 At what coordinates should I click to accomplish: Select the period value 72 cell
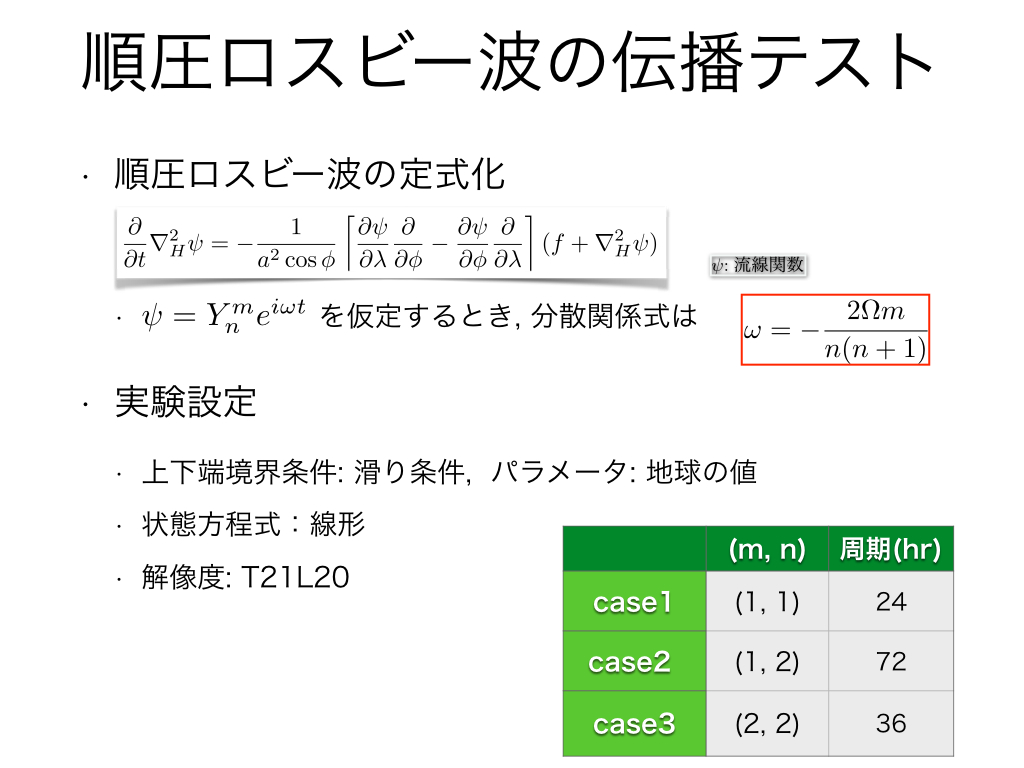[891, 662]
